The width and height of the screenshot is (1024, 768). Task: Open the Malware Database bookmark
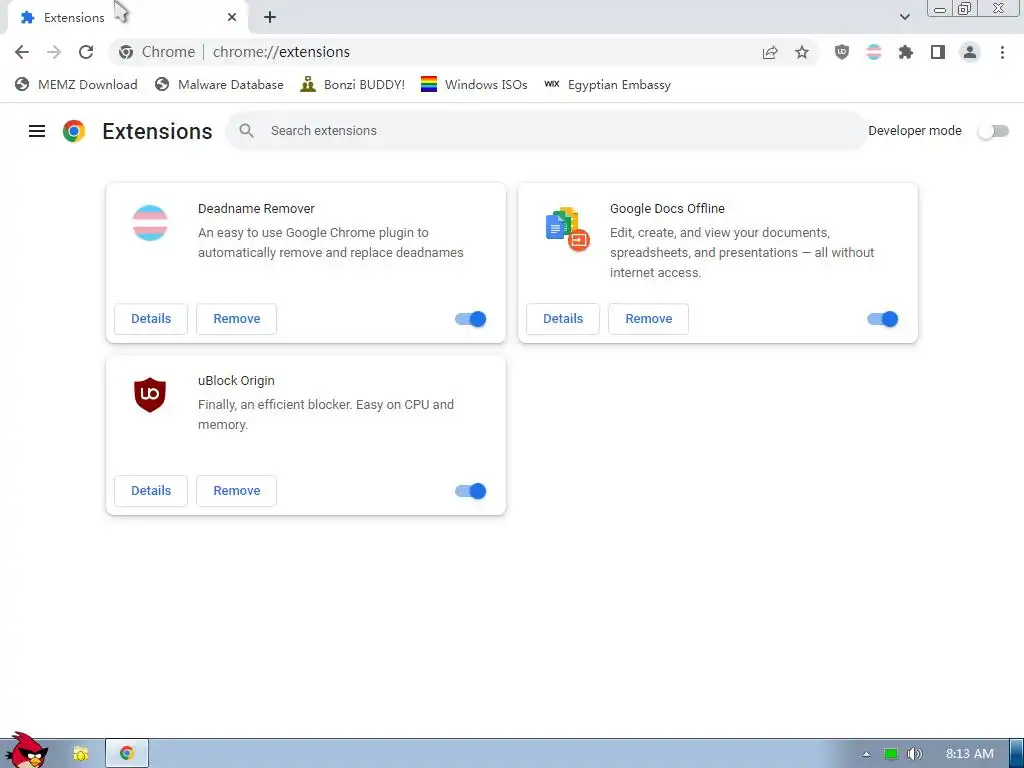(x=219, y=85)
